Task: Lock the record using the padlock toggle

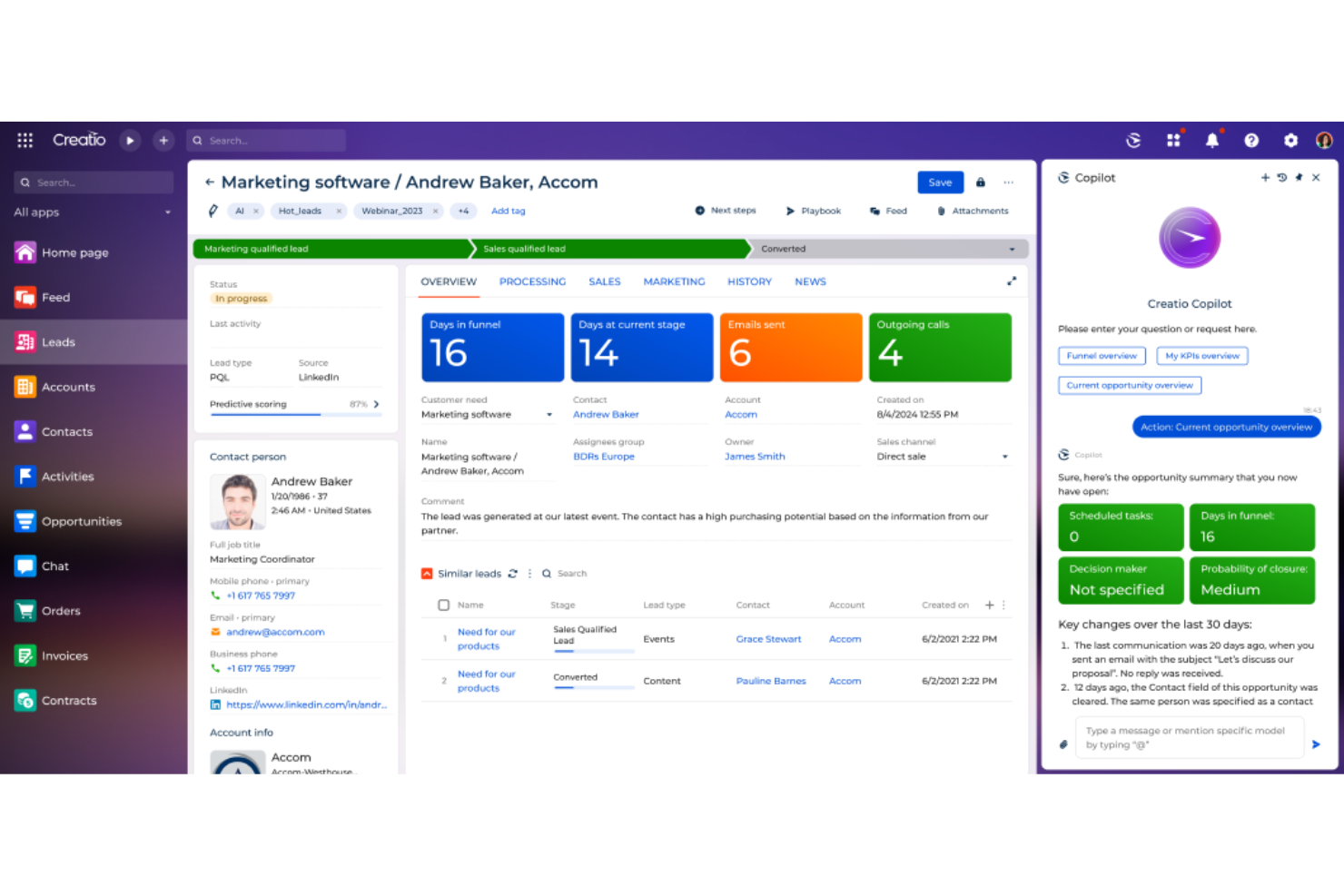Action: [980, 182]
